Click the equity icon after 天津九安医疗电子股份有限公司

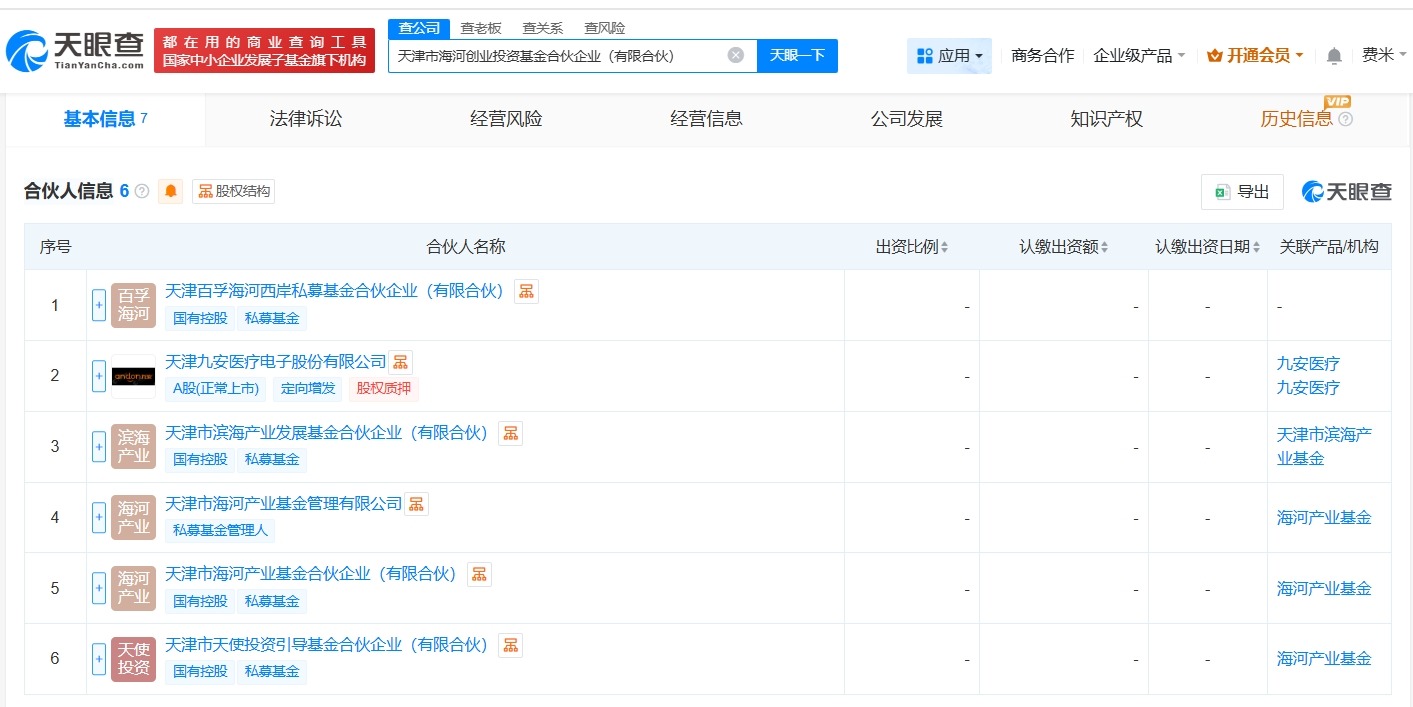[x=400, y=362]
